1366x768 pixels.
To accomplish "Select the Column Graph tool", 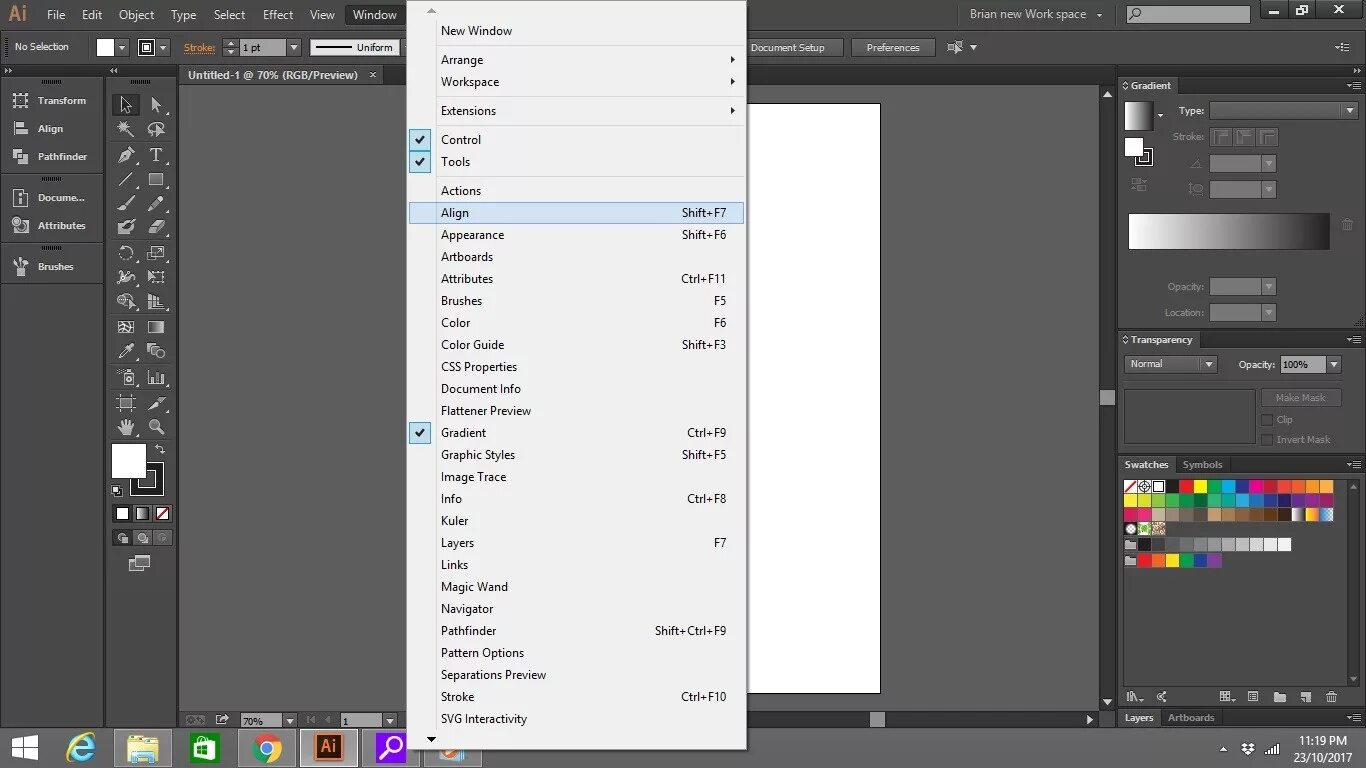I will pos(156,377).
